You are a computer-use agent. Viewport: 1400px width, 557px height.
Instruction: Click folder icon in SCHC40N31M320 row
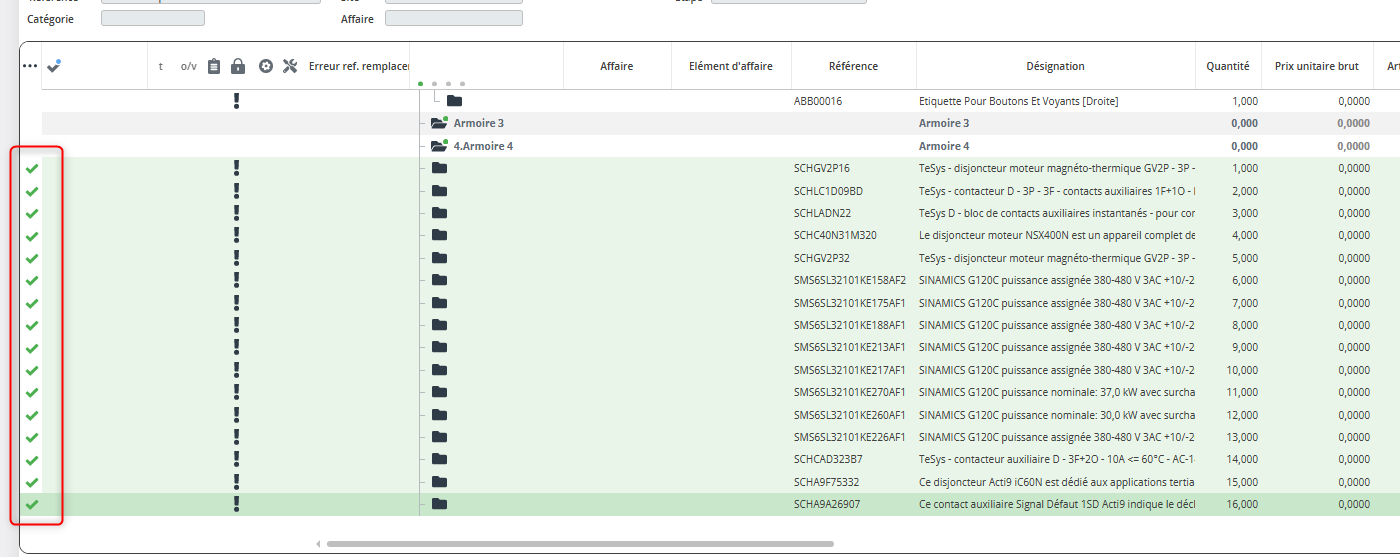[x=439, y=235]
